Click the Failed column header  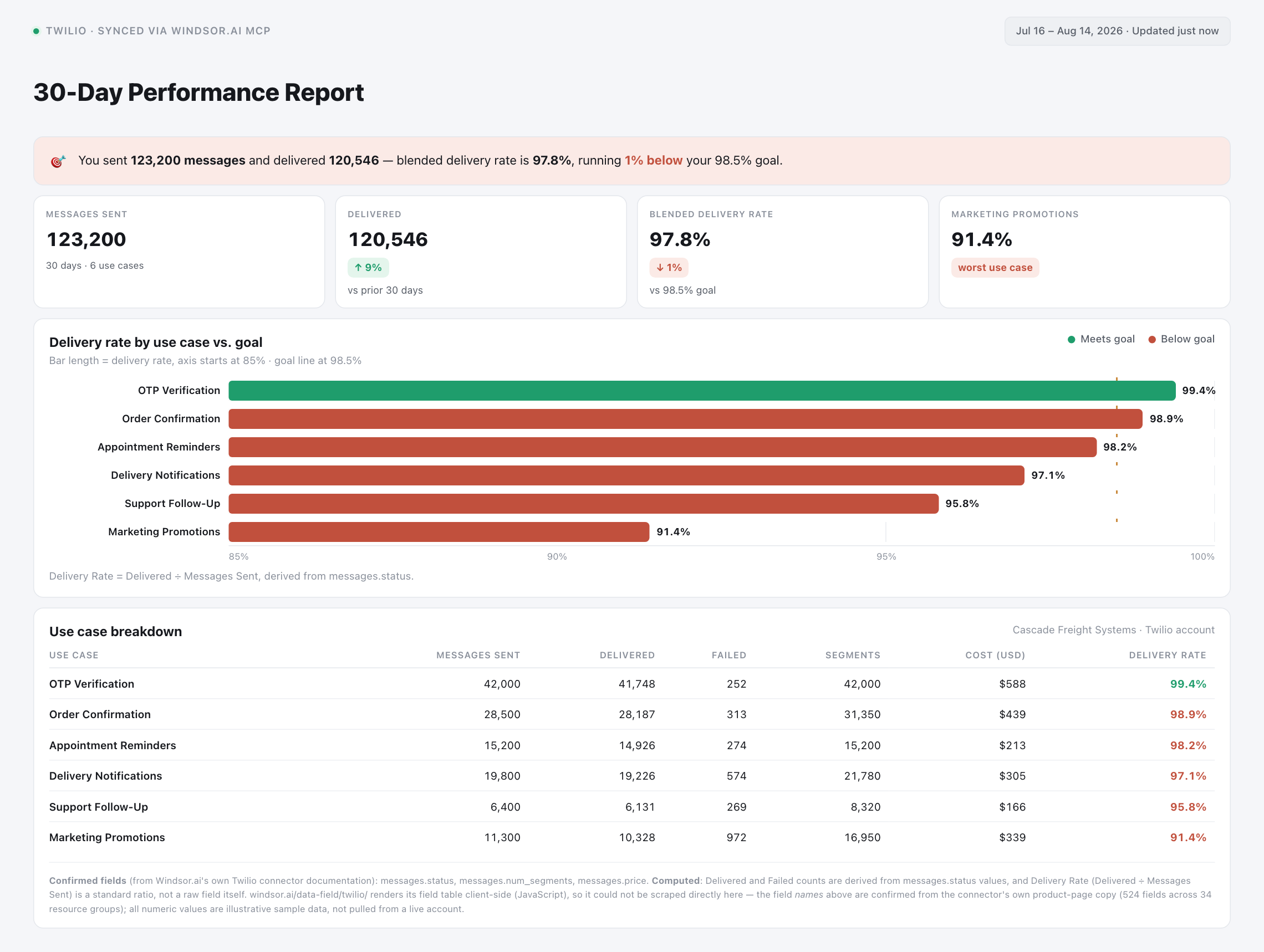point(728,655)
